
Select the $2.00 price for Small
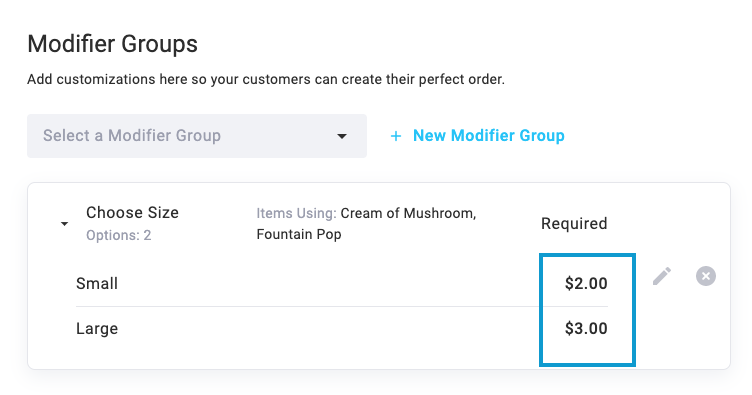click(586, 283)
